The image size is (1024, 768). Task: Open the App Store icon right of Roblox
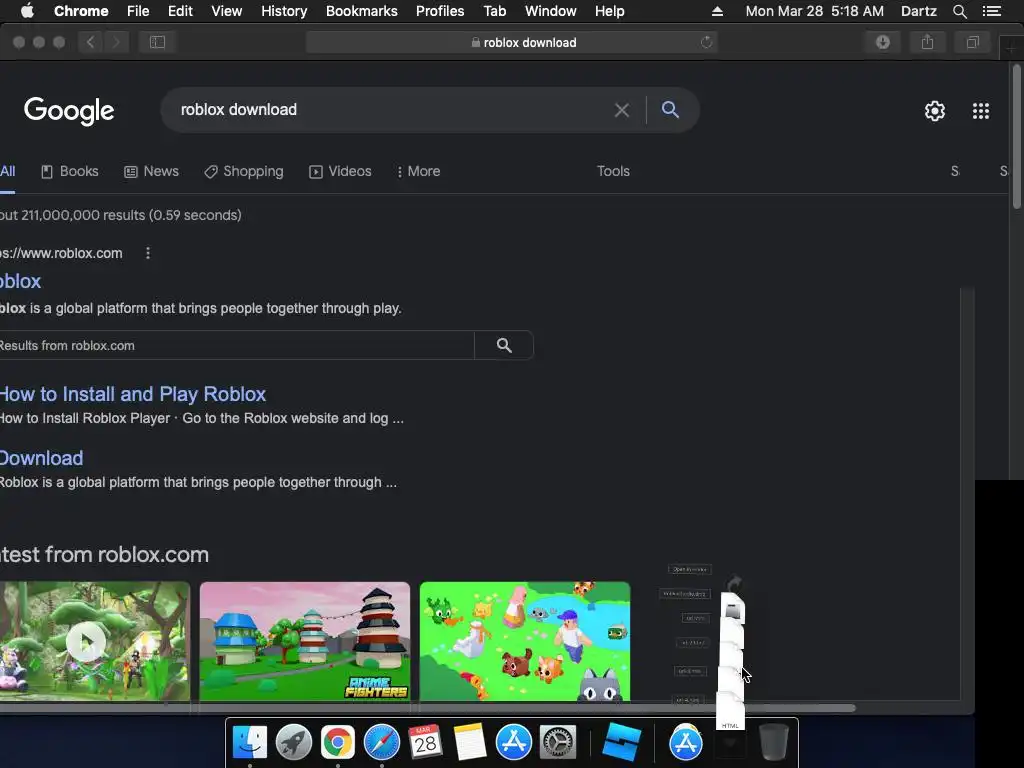686,743
